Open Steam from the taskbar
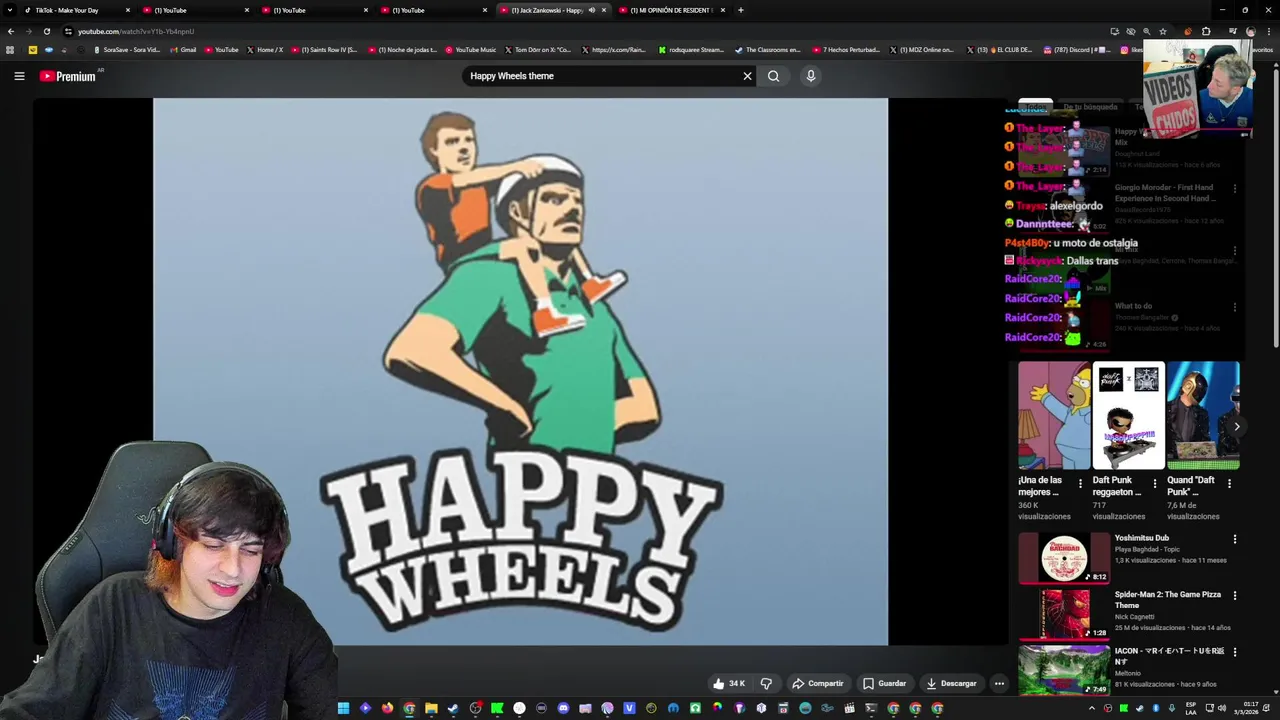The image size is (1280, 720). (453, 708)
